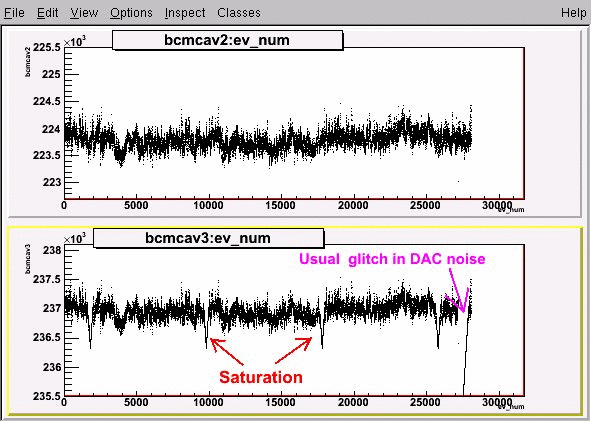
Task: Click the 235.5 y-axis label in the lower plot
Action: pyautogui.click(x=47, y=396)
